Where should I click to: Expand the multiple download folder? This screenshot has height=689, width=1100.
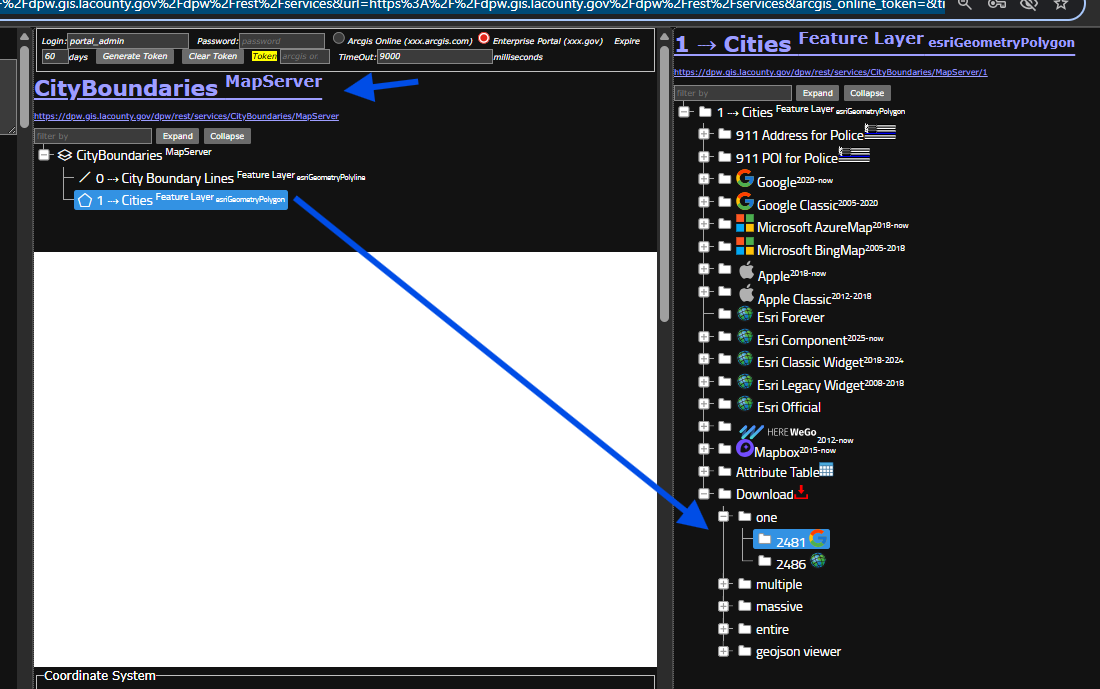724,584
